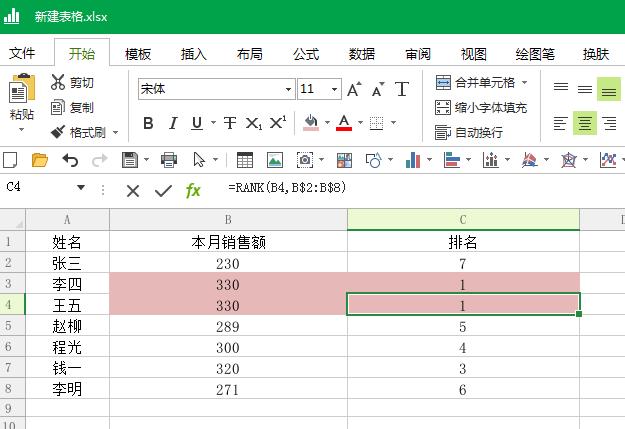The width and height of the screenshot is (625, 429).
Task: Create a new blank document icon
Action: coord(10,160)
